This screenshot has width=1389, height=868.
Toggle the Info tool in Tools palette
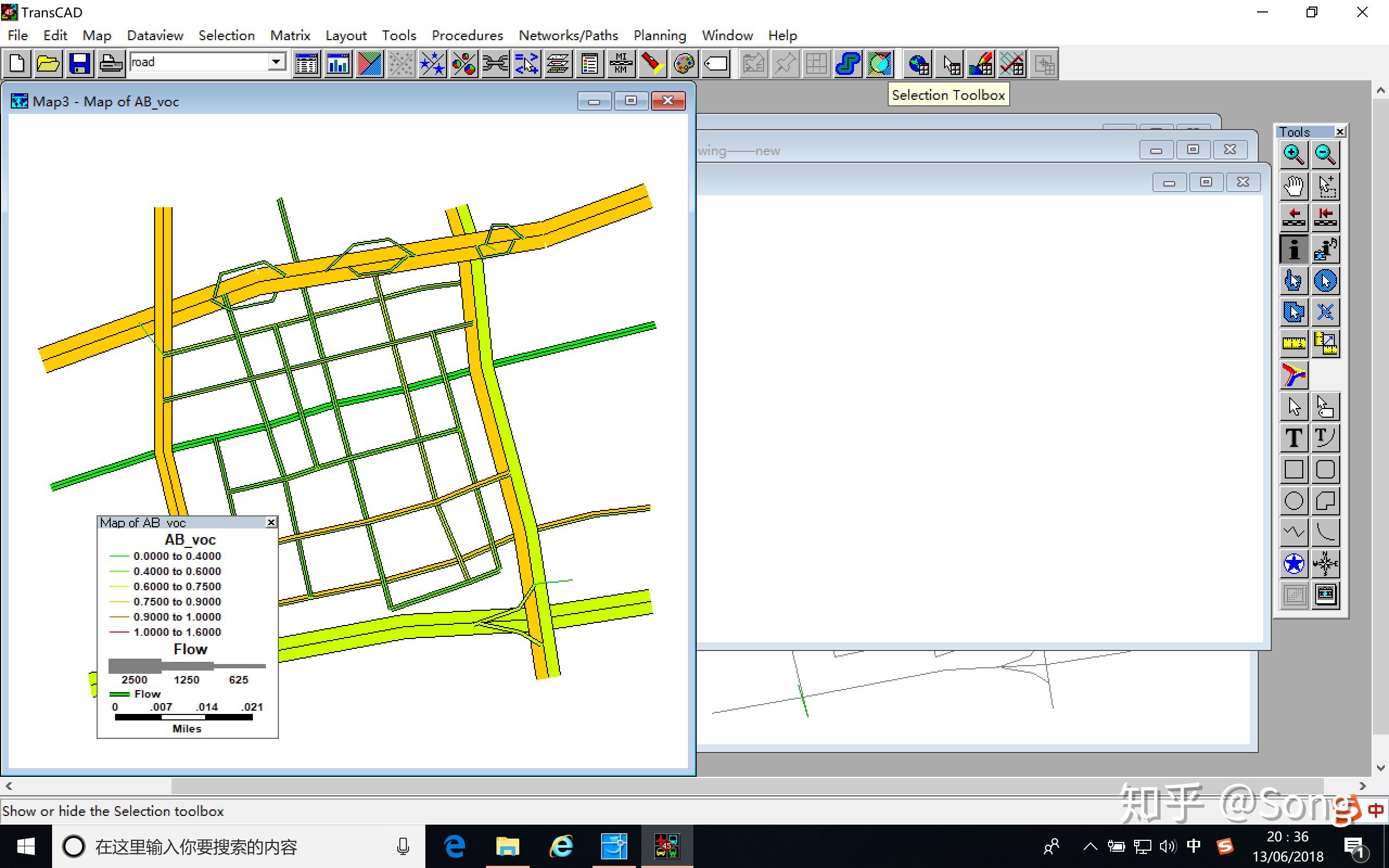pos(1293,249)
